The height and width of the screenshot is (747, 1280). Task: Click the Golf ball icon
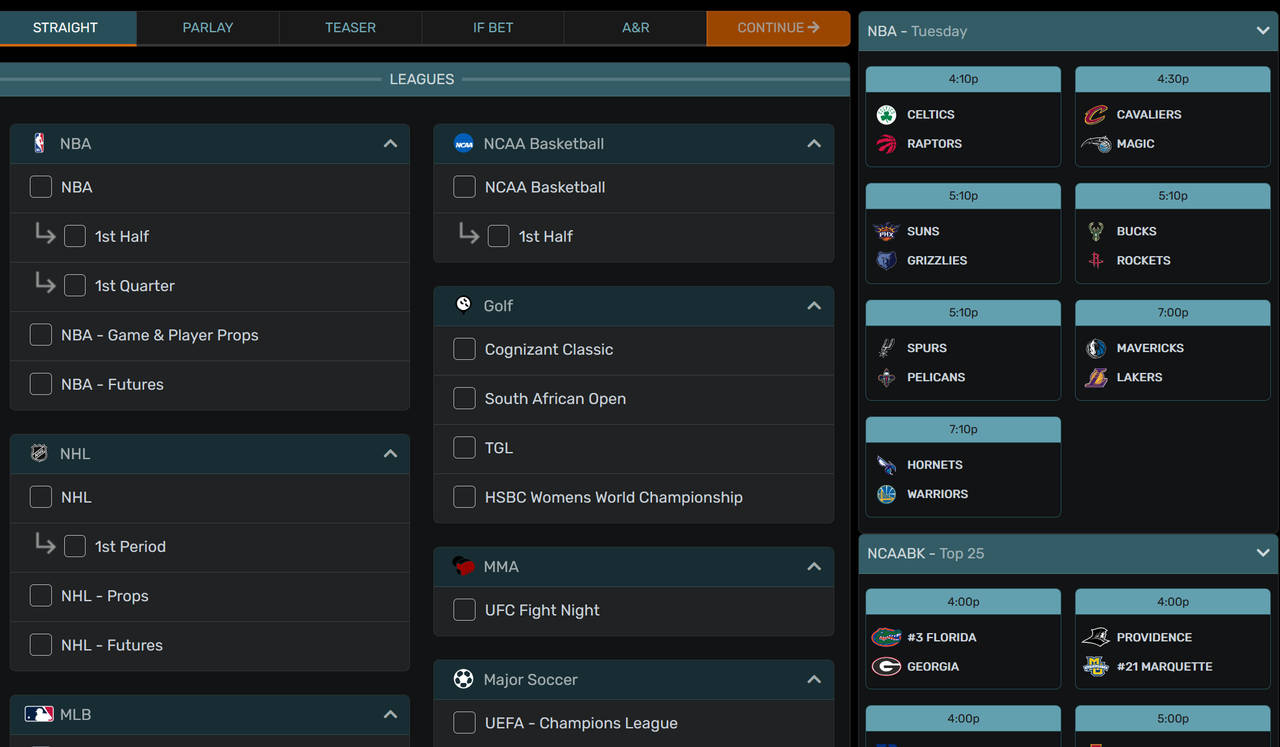pos(463,304)
